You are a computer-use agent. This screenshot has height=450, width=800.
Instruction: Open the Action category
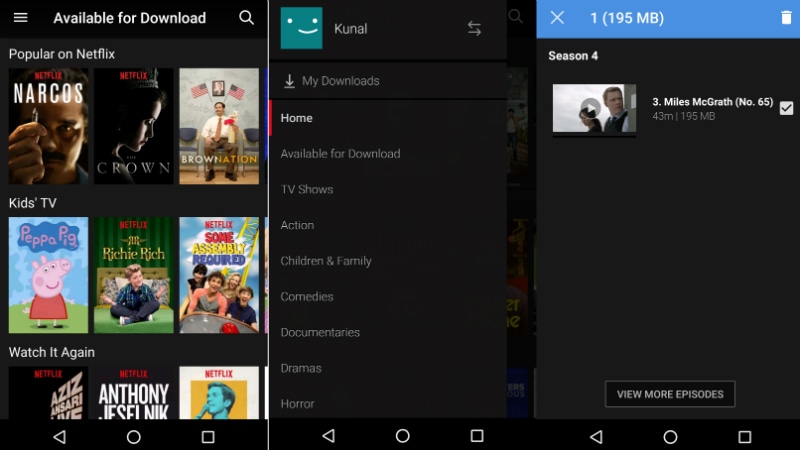pyautogui.click(x=388, y=225)
